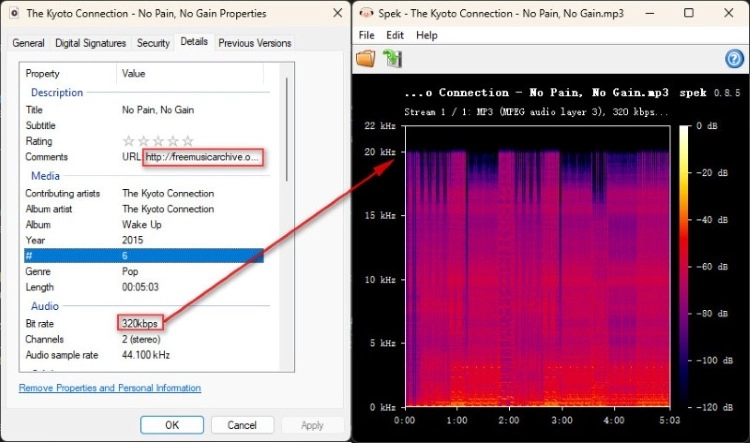Maximize the Spek window
The height and width of the screenshot is (443, 750).
point(689,13)
